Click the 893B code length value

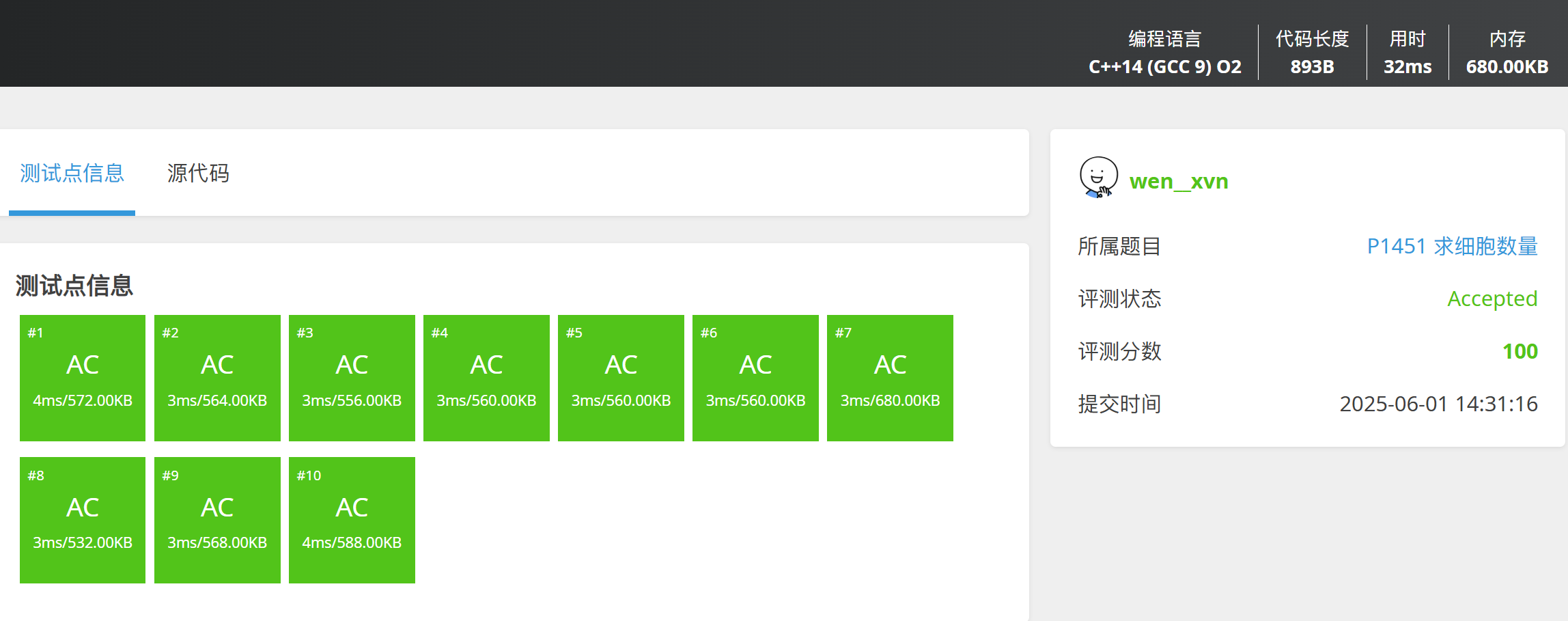point(1312,67)
